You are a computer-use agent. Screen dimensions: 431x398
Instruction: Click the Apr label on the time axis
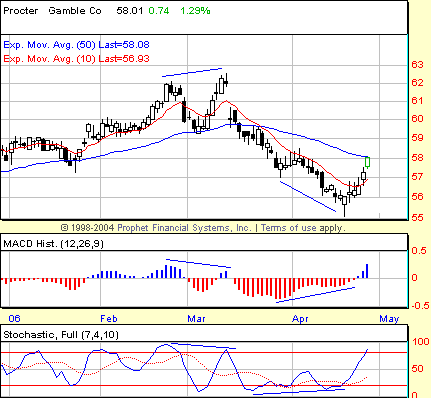click(300, 319)
